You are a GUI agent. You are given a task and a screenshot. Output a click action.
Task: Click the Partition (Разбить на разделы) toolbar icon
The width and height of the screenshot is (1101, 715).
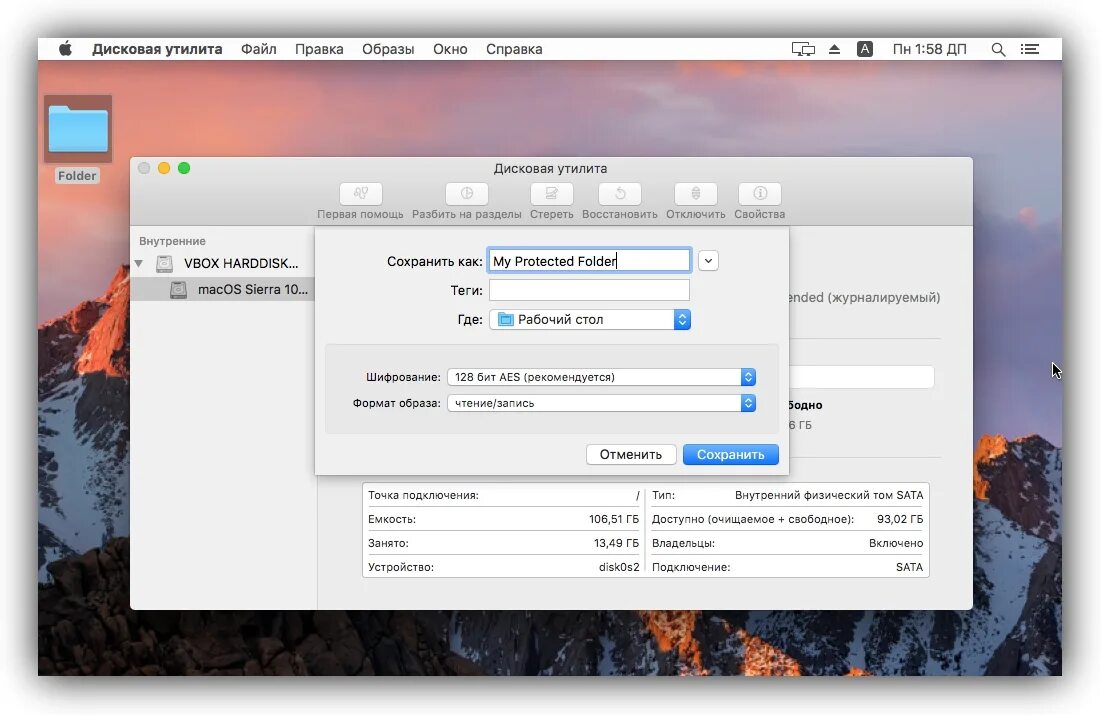[x=466, y=193]
